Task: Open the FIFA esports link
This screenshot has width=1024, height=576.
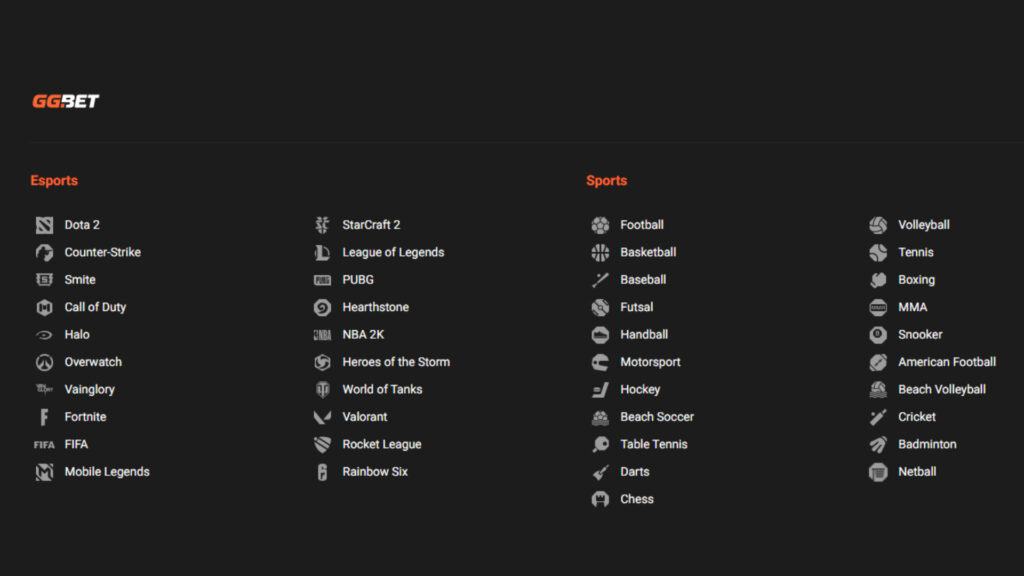Action: (x=76, y=444)
